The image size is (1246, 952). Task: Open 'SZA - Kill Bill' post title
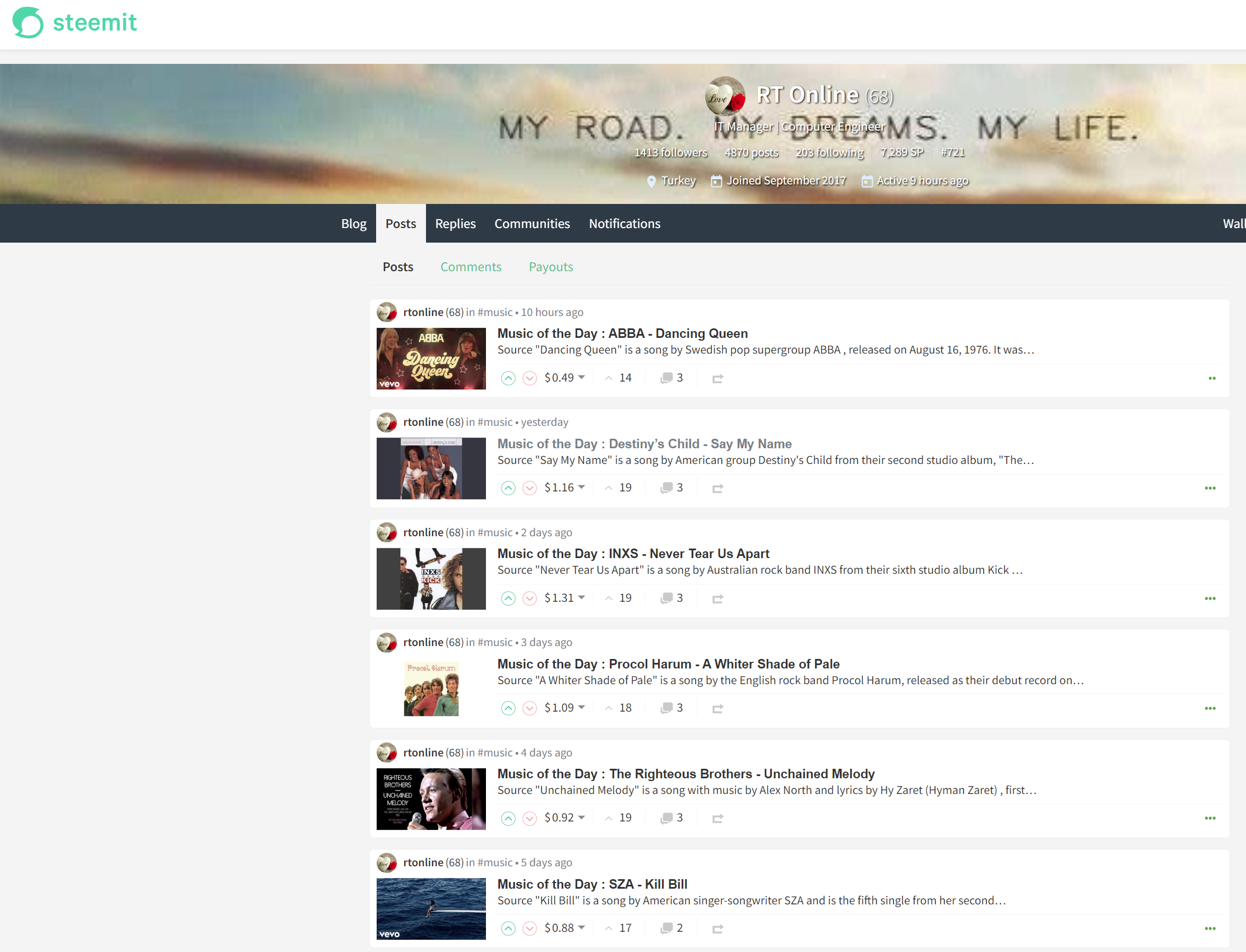tap(592, 885)
